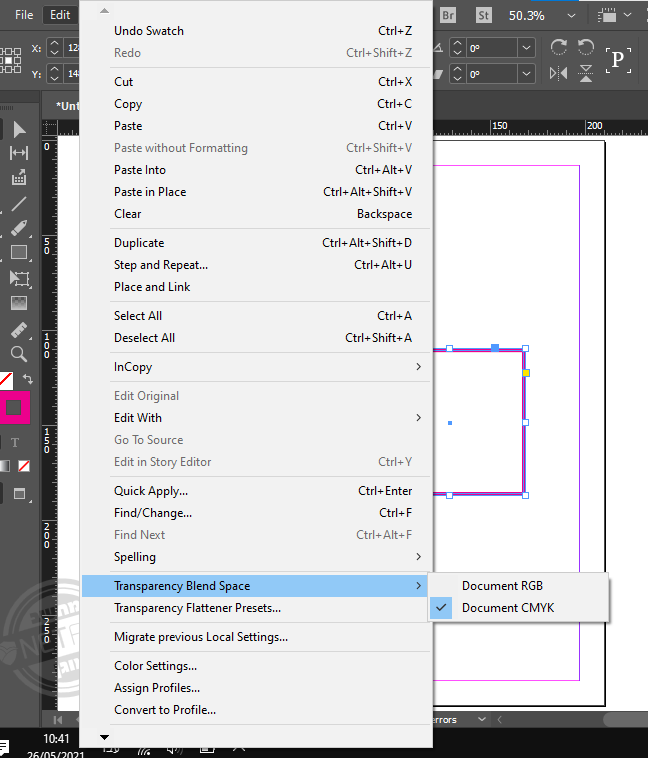Rotate 90° clockwise icon
This screenshot has width=648, height=758.
(x=559, y=47)
